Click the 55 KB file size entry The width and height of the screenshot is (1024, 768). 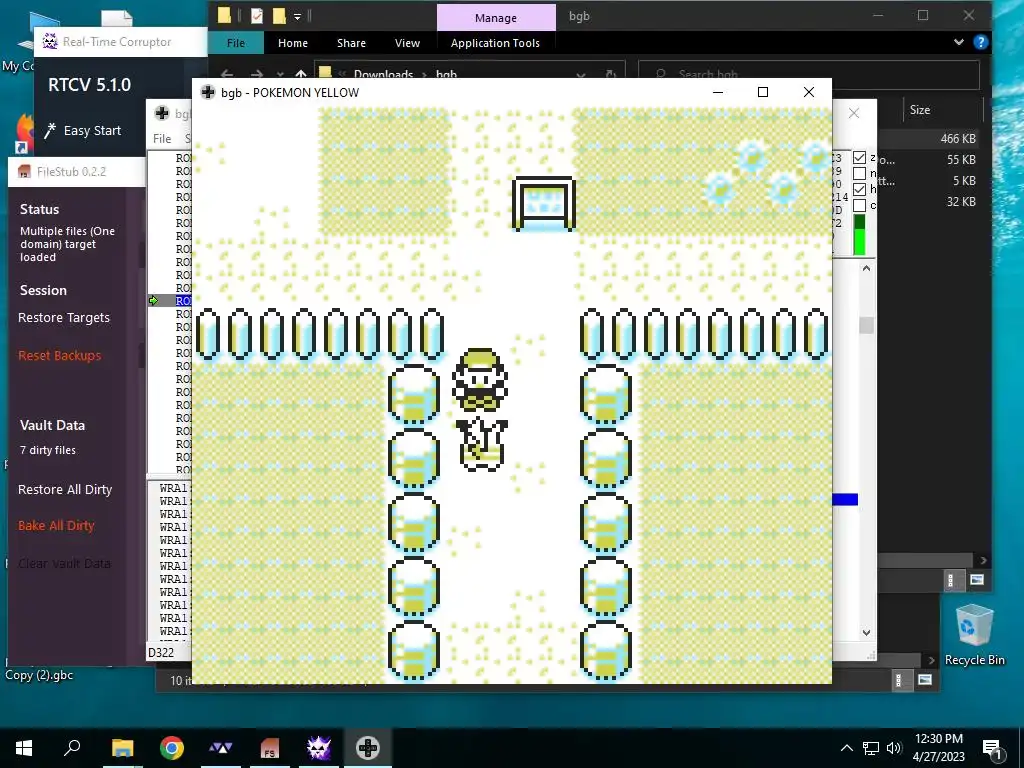[x=961, y=159]
